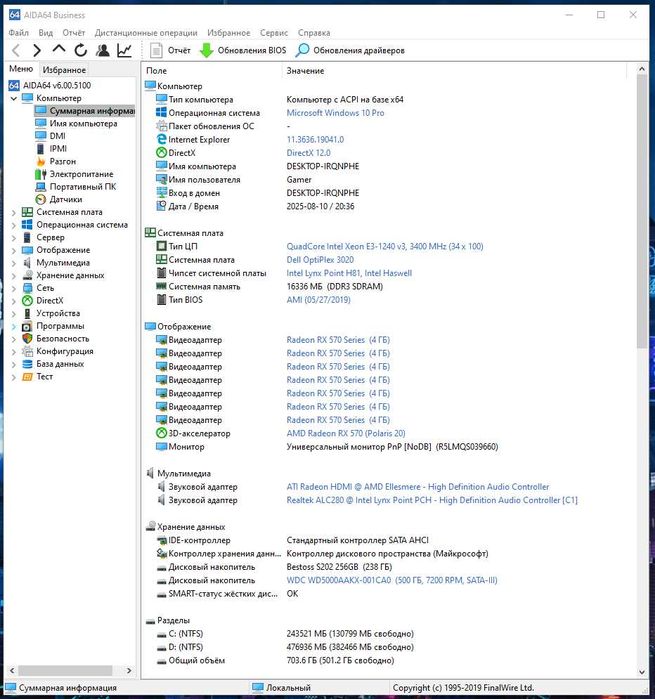The width and height of the screenshot is (655, 699).
Task: Expand the Мультимедиа tree node
Action: (x=14, y=263)
